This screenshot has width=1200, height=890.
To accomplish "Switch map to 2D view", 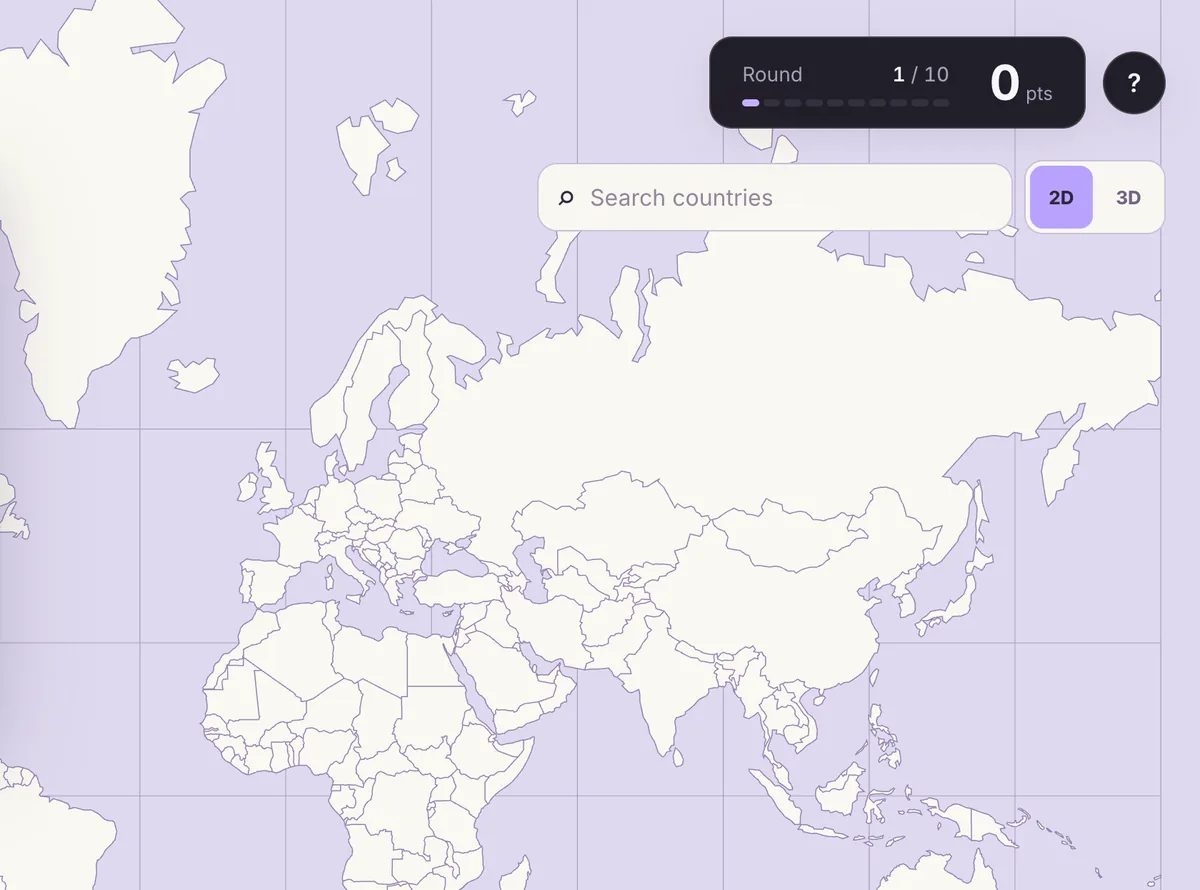I will coord(1061,198).
